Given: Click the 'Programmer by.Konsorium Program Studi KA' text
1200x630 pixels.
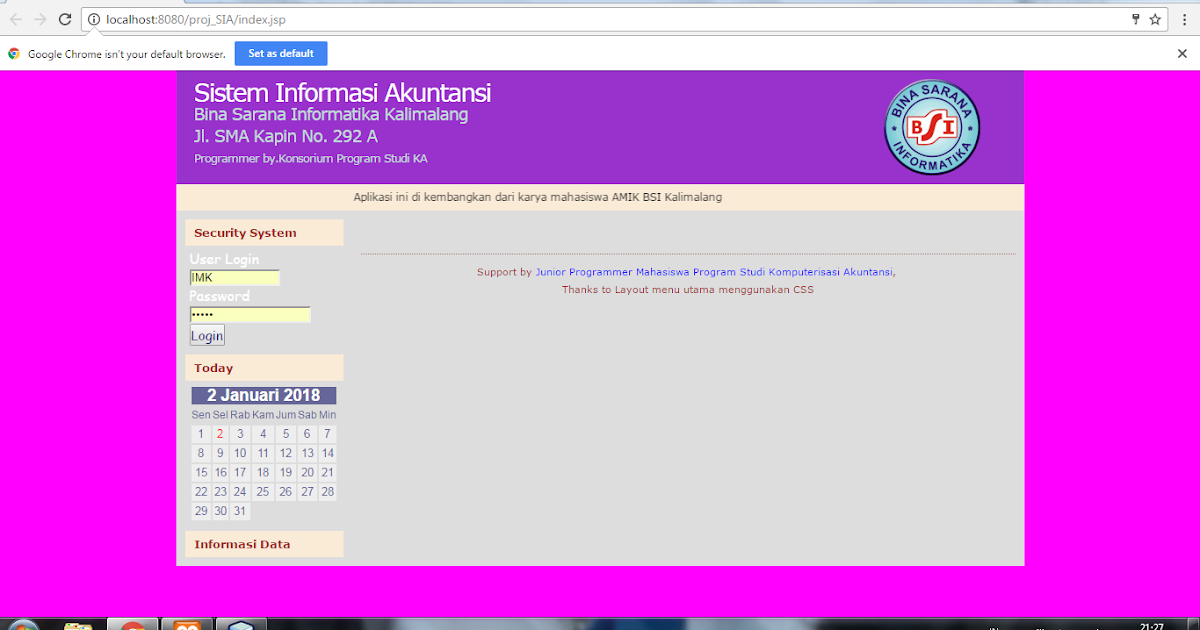Looking at the screenshot, I should point(311,159).
